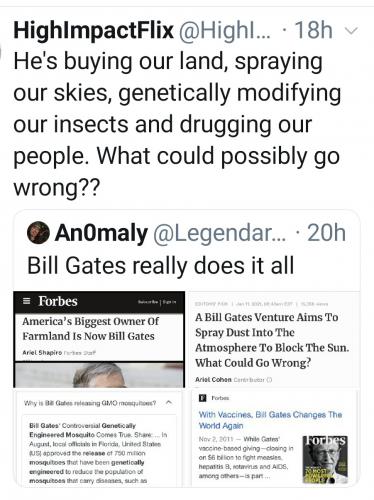This screenshot has height=500, width=374.
Task: Tap the contributor info icon beside Ariel Cohen
Action: (270, 380)
